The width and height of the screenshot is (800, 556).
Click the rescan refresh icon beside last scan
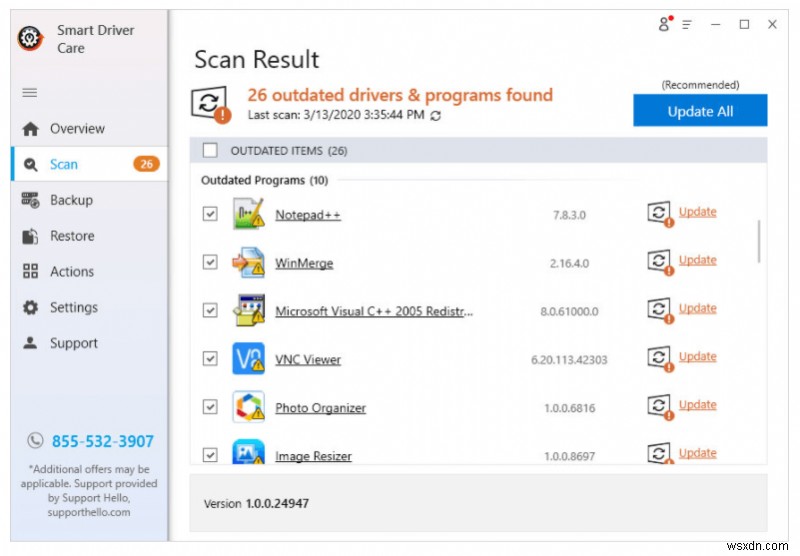pos(436,116)
